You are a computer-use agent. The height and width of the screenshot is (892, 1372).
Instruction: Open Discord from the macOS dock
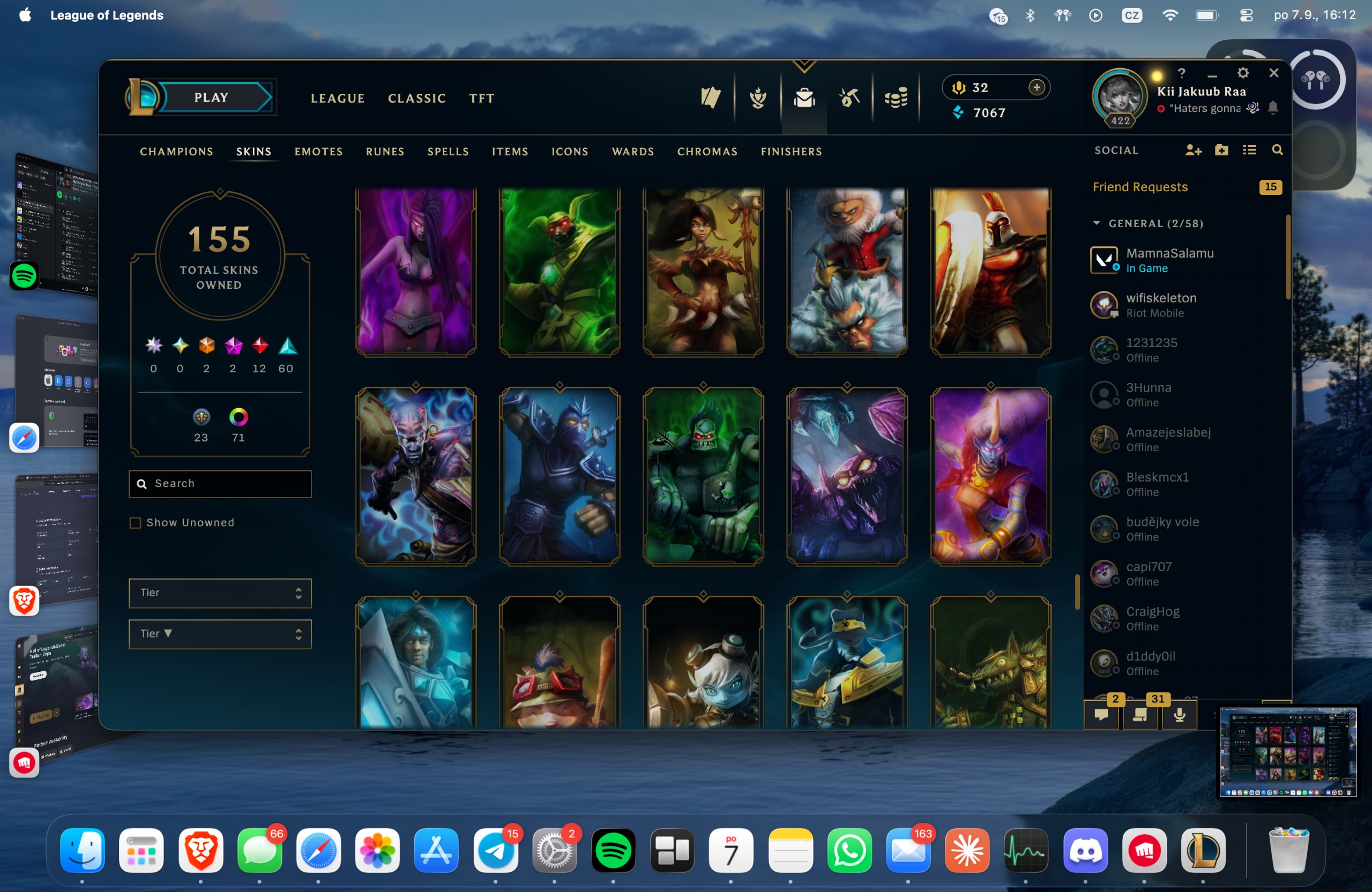pos(1085,851)
